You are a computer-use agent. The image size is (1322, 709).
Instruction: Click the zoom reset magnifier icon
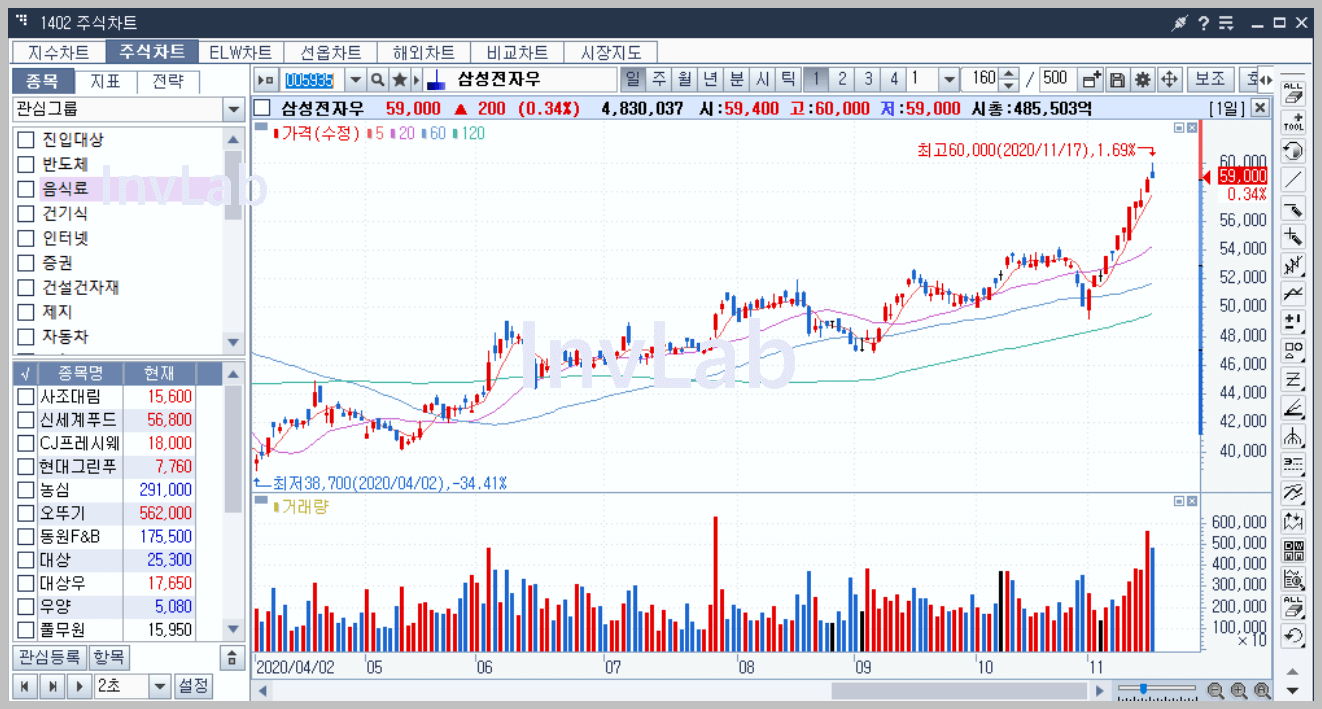[x=1262, y=690]
